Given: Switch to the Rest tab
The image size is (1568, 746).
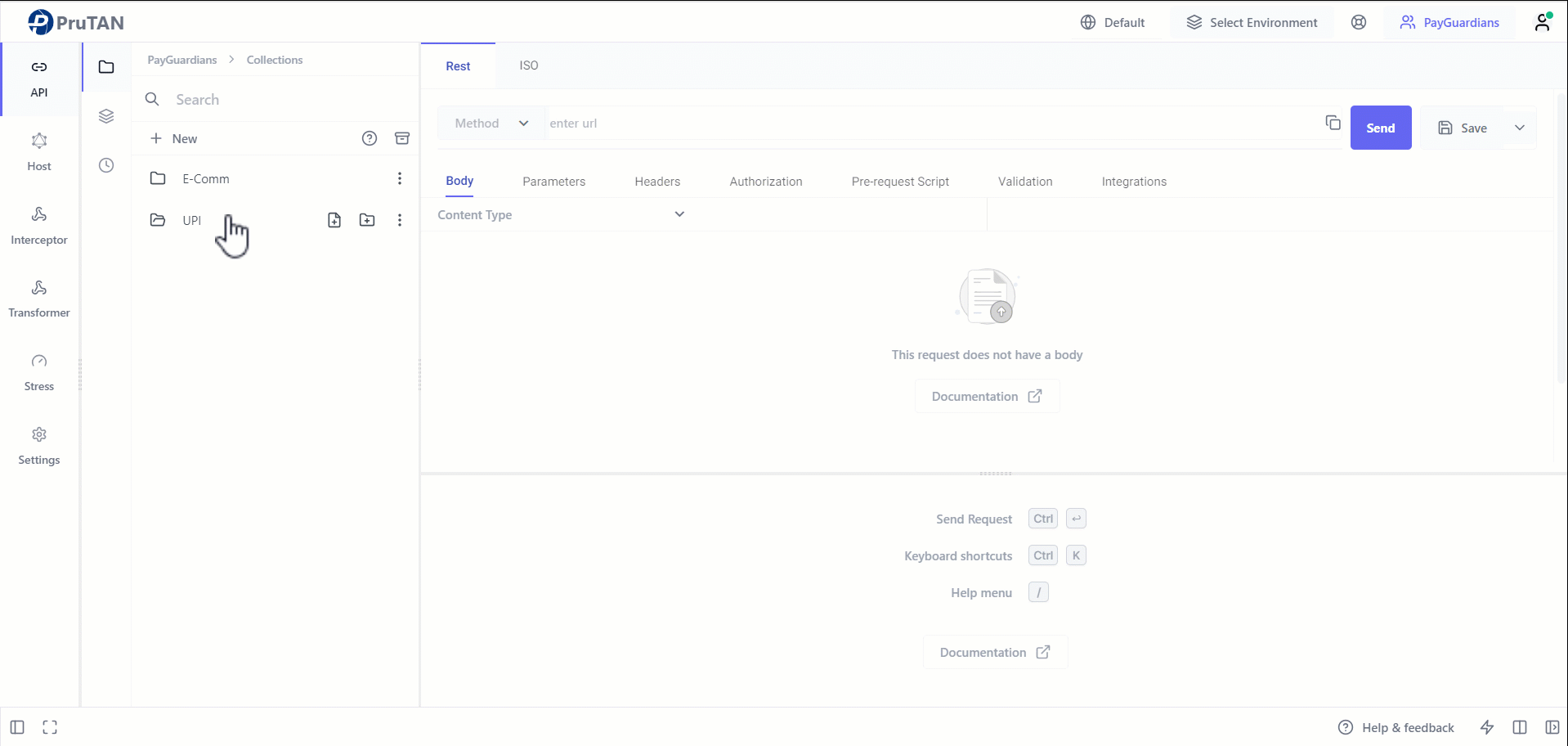Looking at the screenshot, I should [458, 66].
